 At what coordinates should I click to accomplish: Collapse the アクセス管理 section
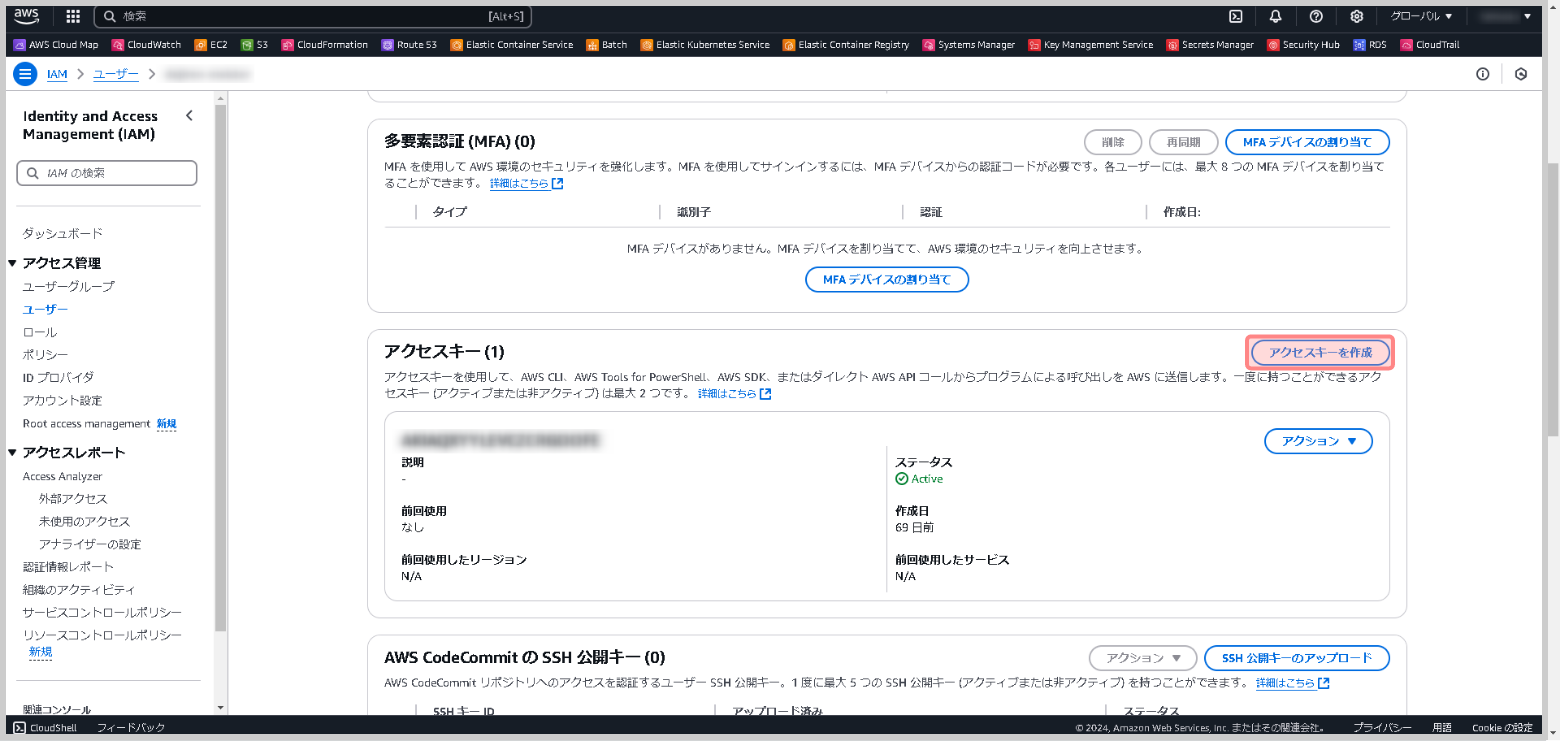(13, 263)
